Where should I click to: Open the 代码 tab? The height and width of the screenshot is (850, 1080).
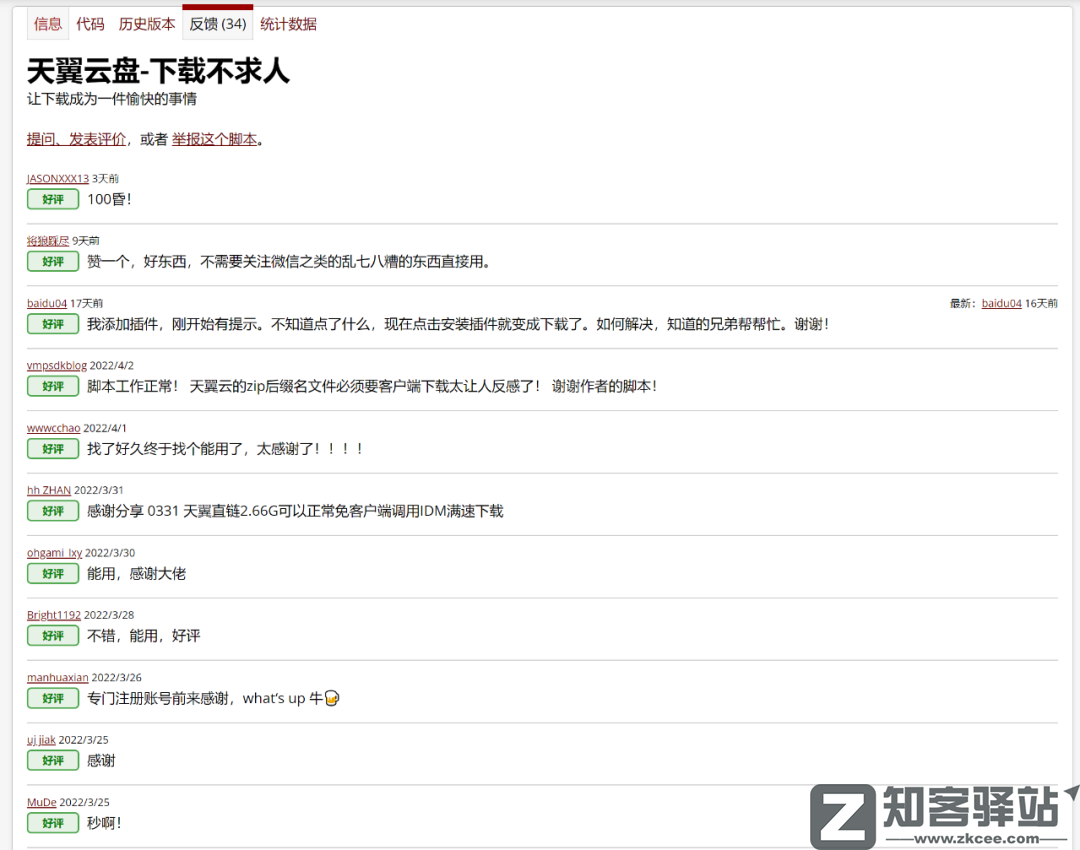point(90,23)
